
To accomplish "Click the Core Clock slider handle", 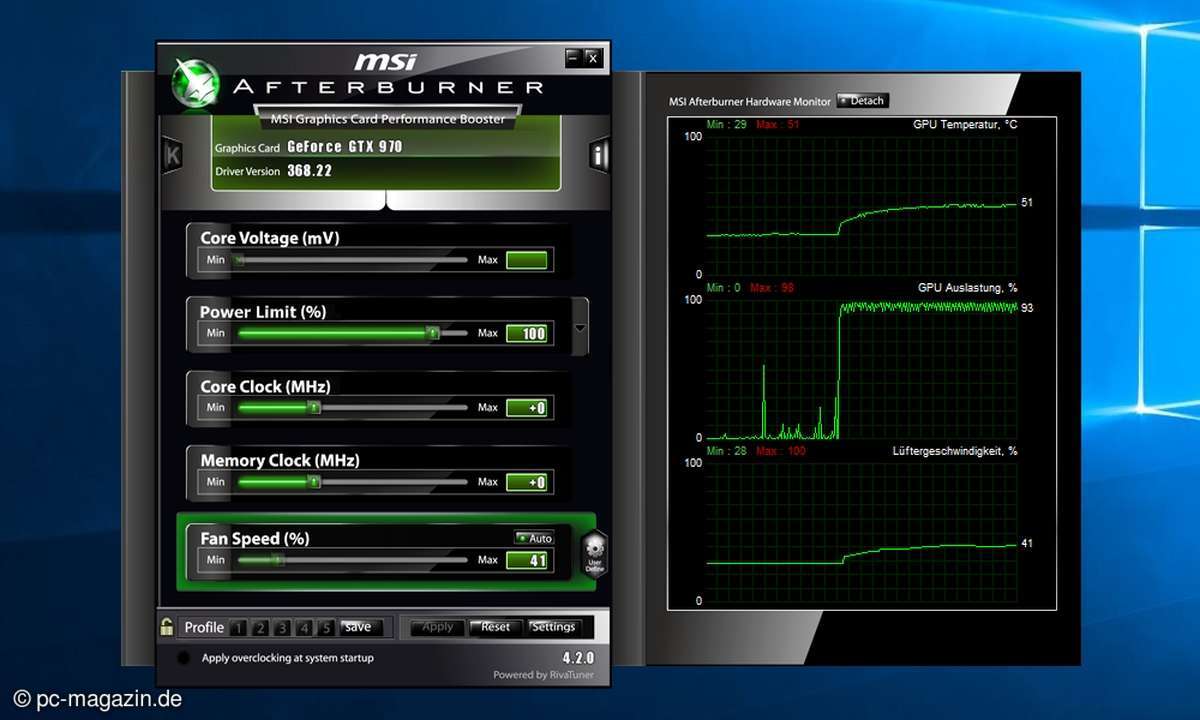I will [314, 408].
